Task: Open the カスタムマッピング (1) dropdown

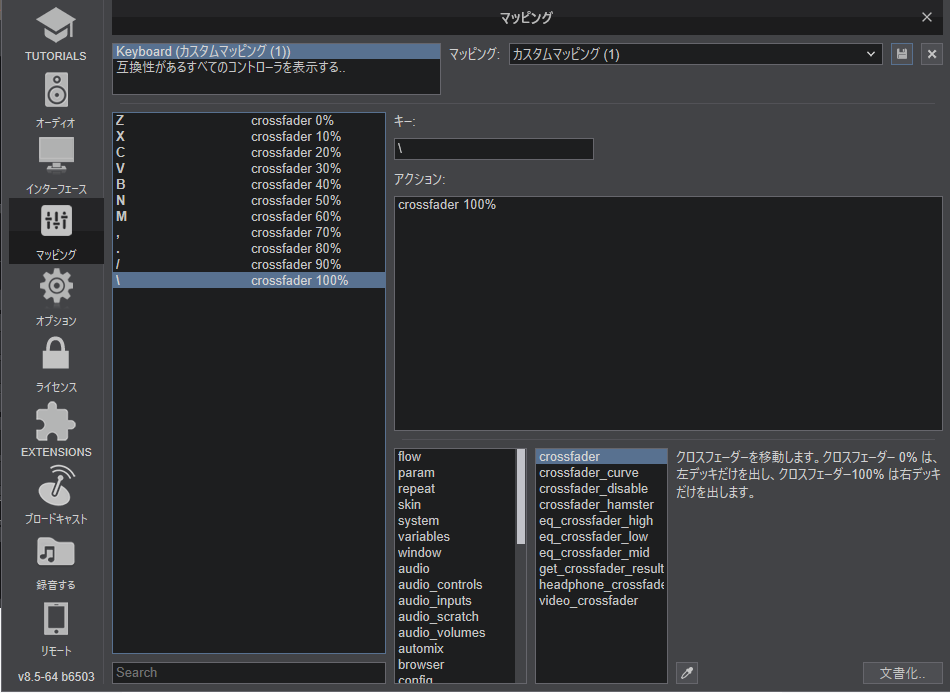Action: click(695, 54)
